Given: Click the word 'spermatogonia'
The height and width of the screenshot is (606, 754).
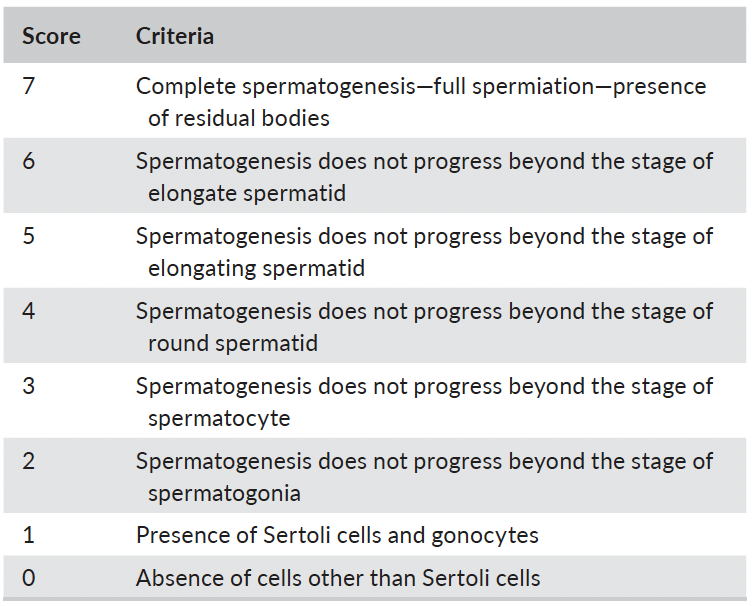Looking at the screenshot, I should (224, 494).
